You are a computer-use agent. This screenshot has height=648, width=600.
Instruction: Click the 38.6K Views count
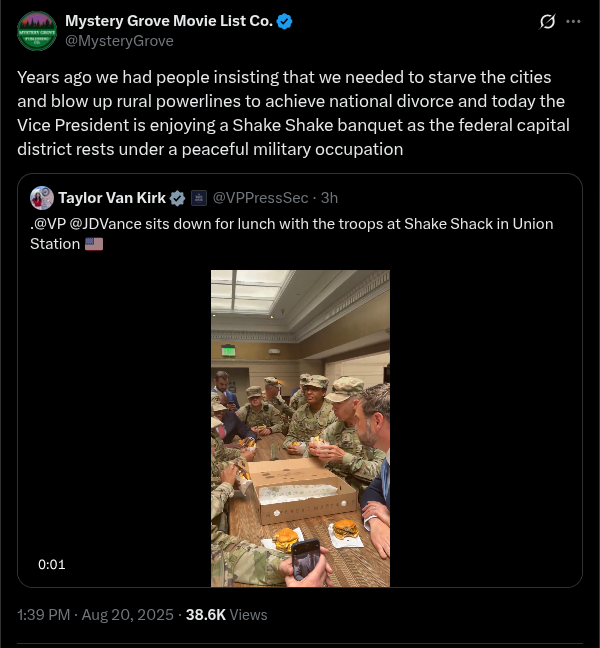point(226,615)
